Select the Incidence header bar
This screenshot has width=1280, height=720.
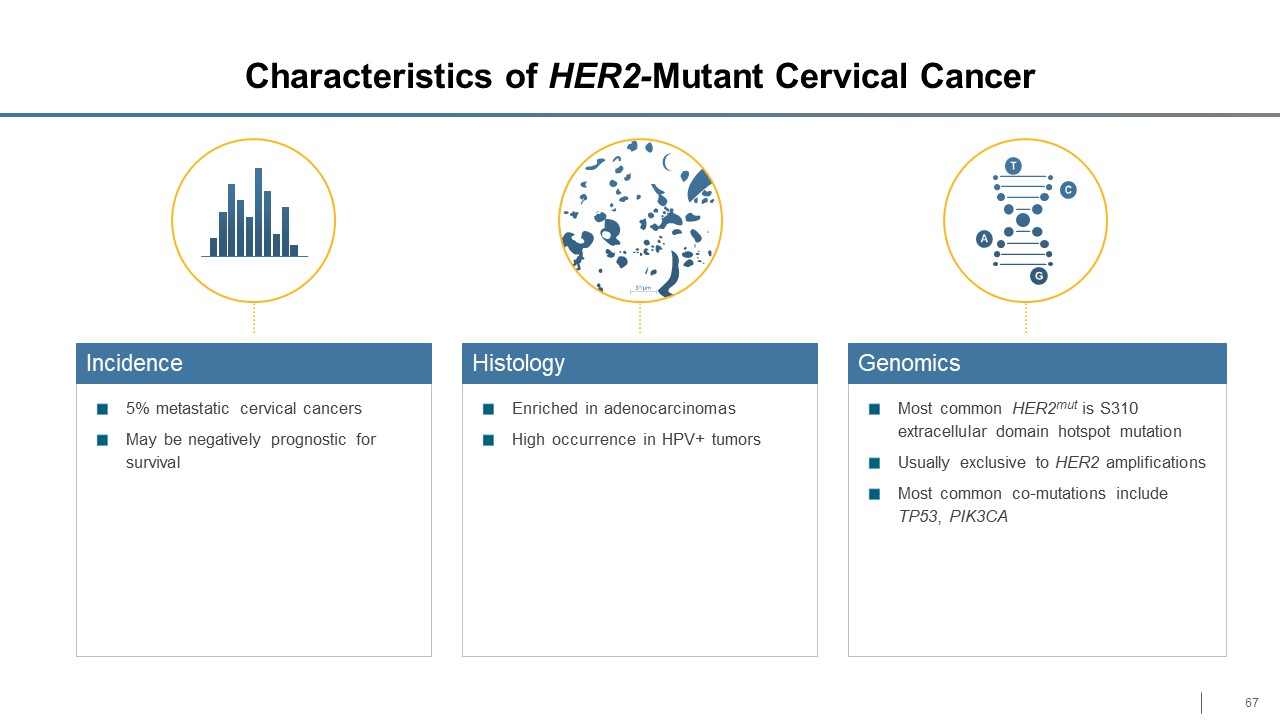click(x=254, y=363)
